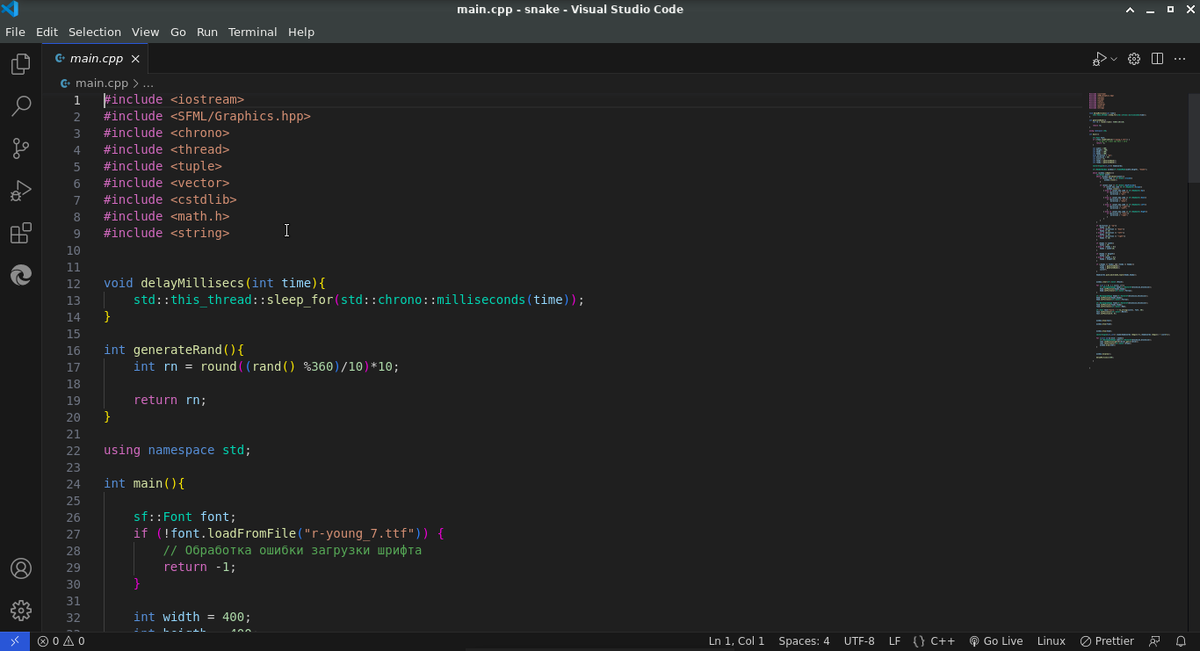Toggle keep-window-above chevron in title bar
The width and height of the screenshot is (1200, 651).
click(1130, 10)
